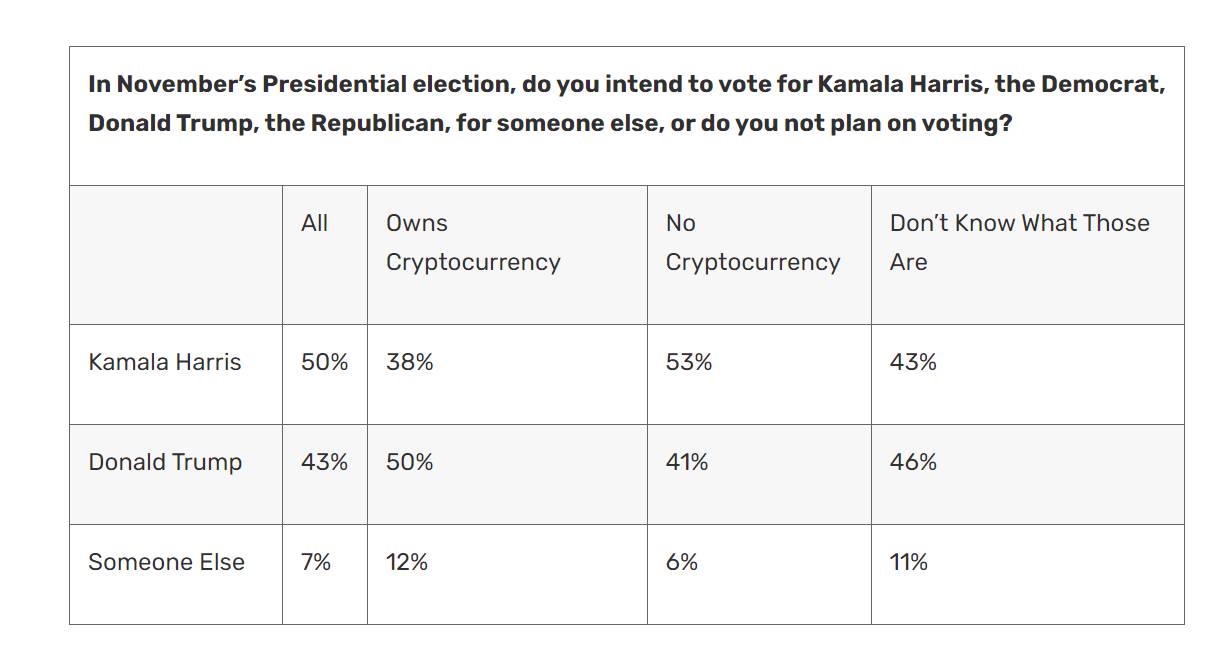Image resolution: width=1230 pixels, height=672 pixels.
Task: Click the 41% Trump no-crypto cell
Action: point(687,462)
